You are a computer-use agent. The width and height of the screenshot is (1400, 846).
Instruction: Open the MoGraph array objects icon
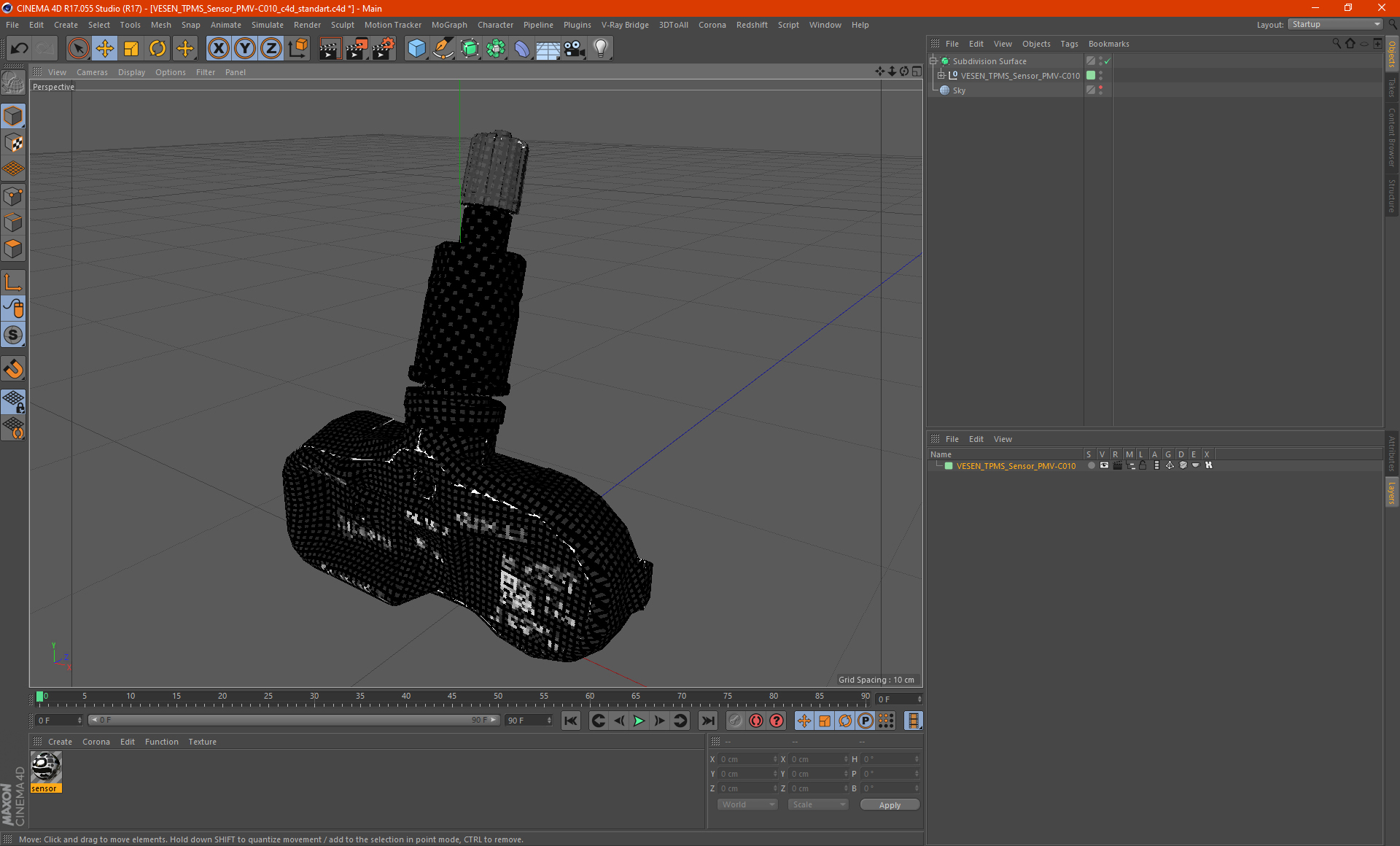click(x=496, y=49)
